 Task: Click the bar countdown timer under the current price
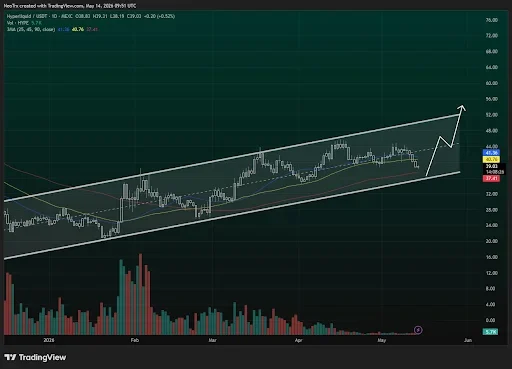point(494,172)
